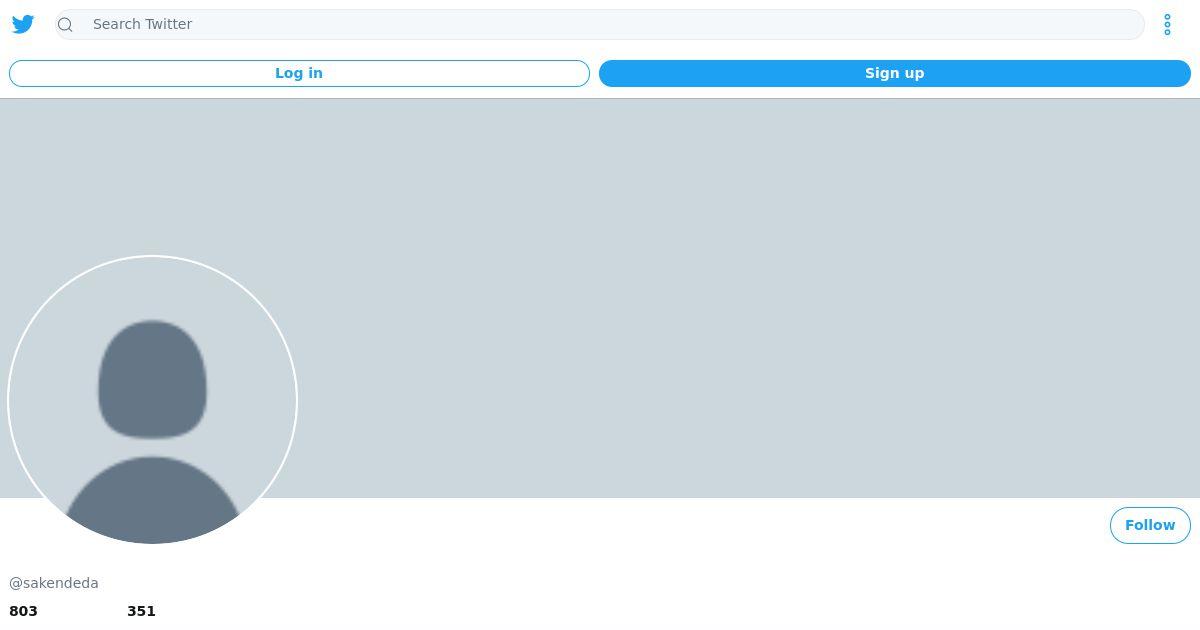Go to Twitter home via bird icon
This screenshot has width=1200, height=630.
(x=23, y=24)
